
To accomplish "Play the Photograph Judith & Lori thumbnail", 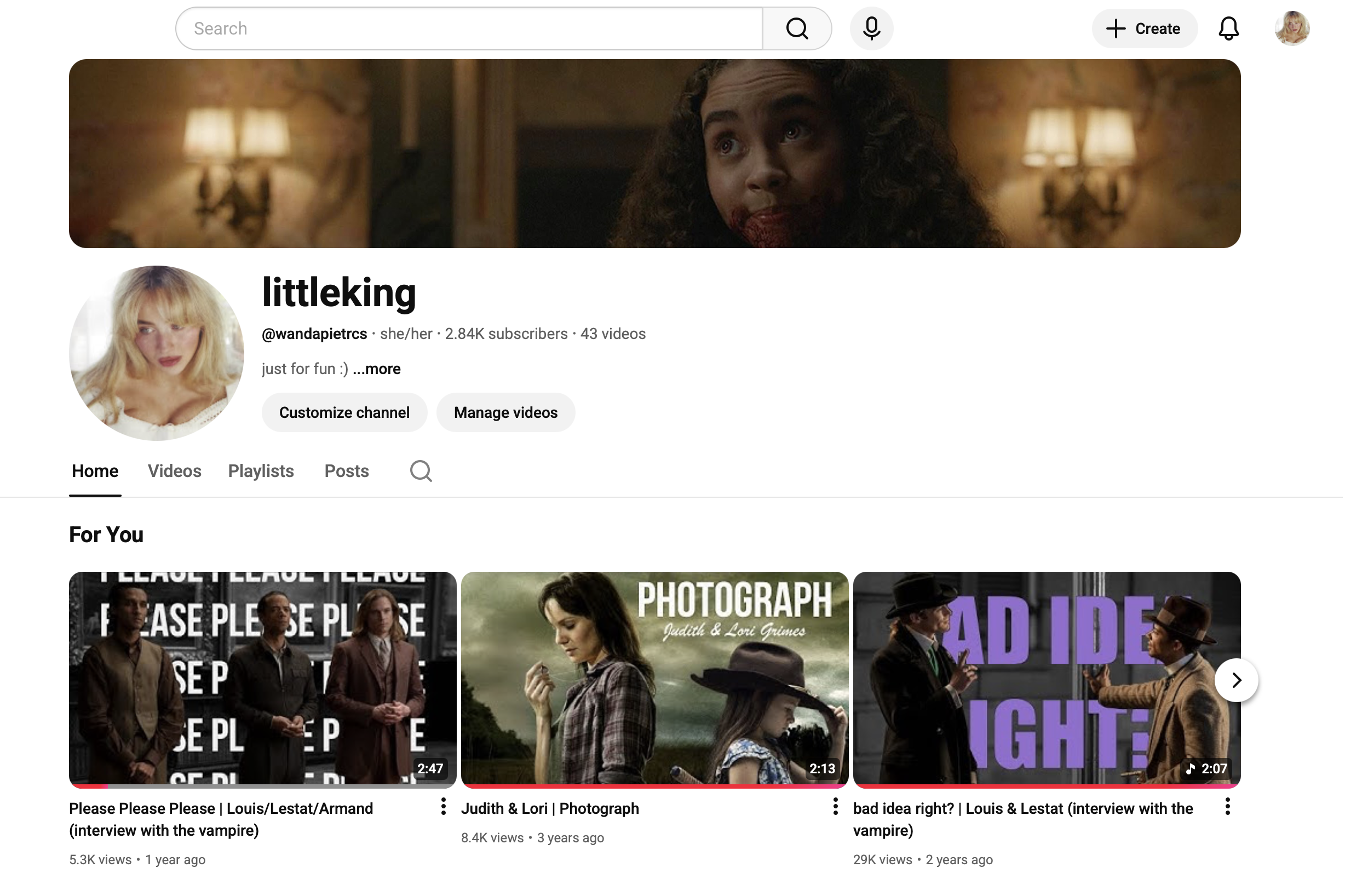I will [x=654, y=679].
